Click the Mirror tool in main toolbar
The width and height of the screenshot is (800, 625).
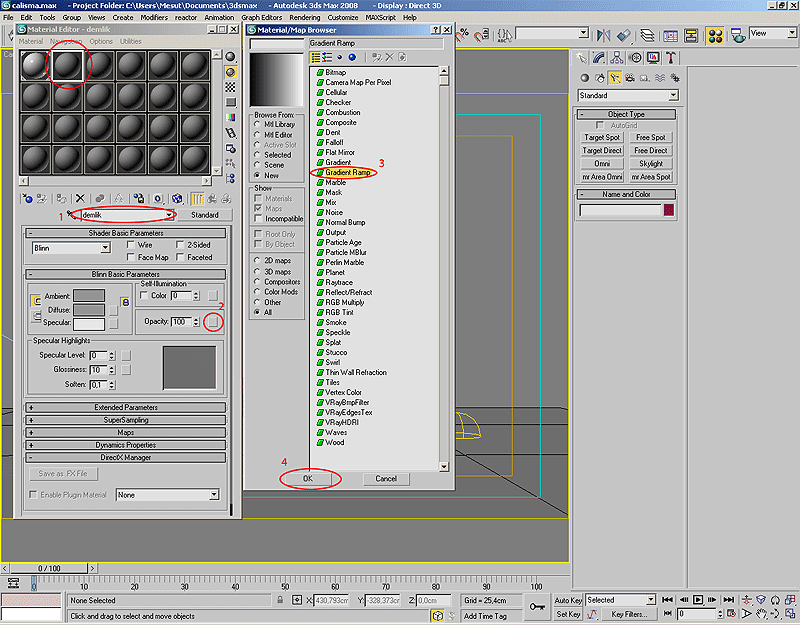602,34
